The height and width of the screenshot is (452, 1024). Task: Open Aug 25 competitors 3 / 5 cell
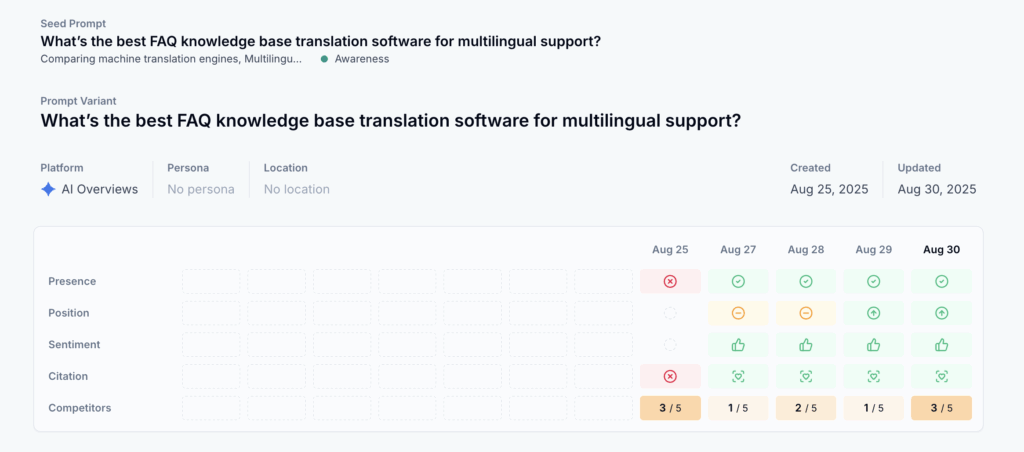[670, 408]
